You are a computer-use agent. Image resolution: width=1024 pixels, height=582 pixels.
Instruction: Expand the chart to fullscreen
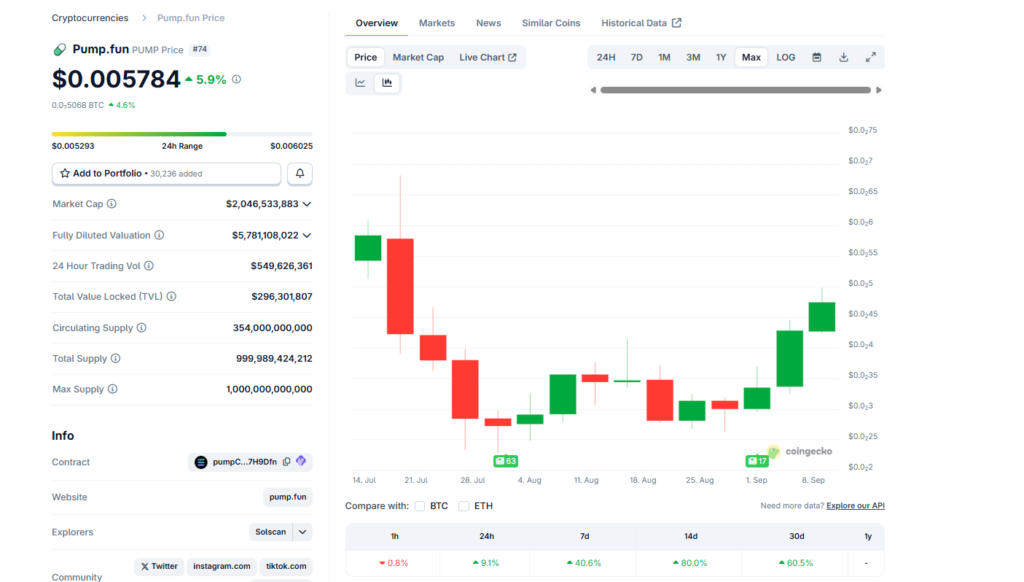(869, 57)
